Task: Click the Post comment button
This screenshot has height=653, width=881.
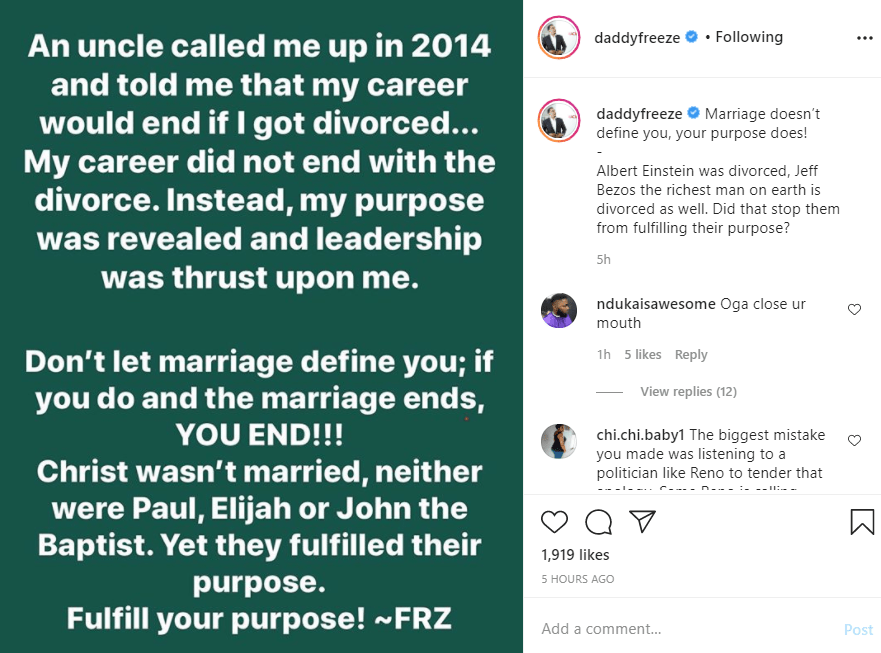Action: click(858, 630)
